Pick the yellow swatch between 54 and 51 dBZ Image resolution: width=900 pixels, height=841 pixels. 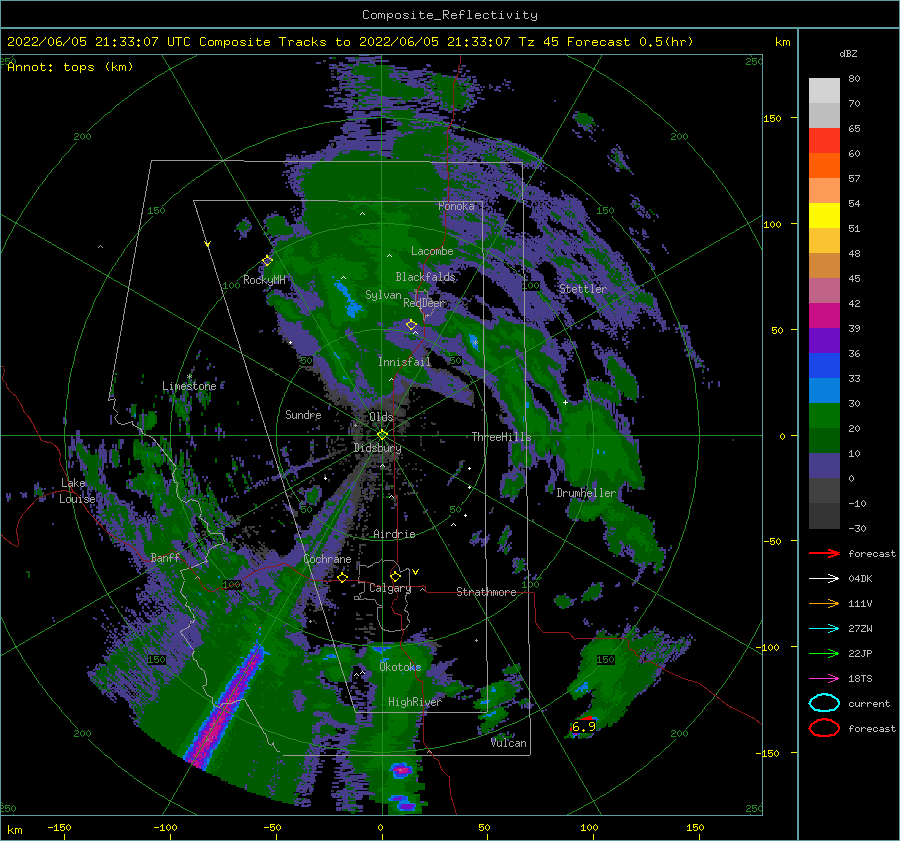pos(824,215)
